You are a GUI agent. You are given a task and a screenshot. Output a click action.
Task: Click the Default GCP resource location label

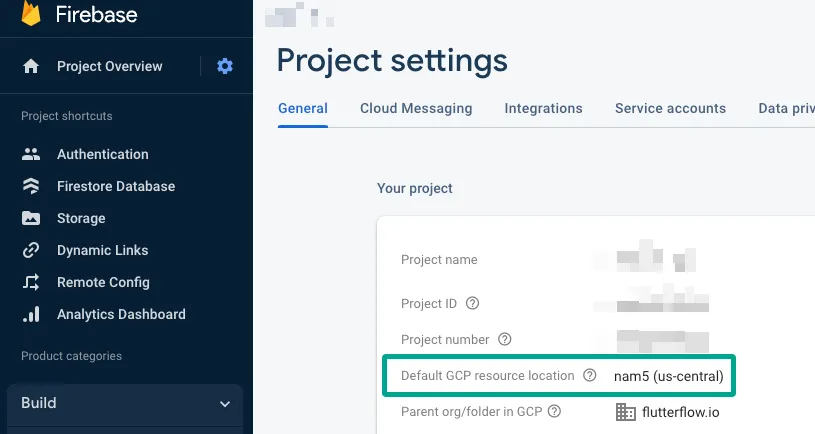(488, 375)
